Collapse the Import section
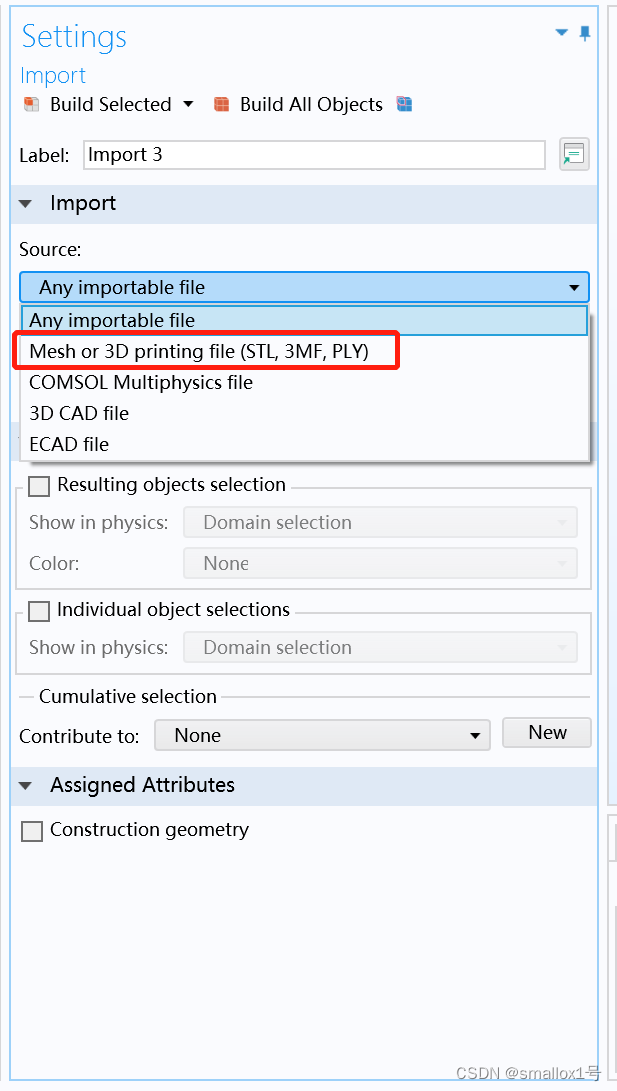Image resolution: width=617 pixels, height=1091 pixels. pos(25,203)
